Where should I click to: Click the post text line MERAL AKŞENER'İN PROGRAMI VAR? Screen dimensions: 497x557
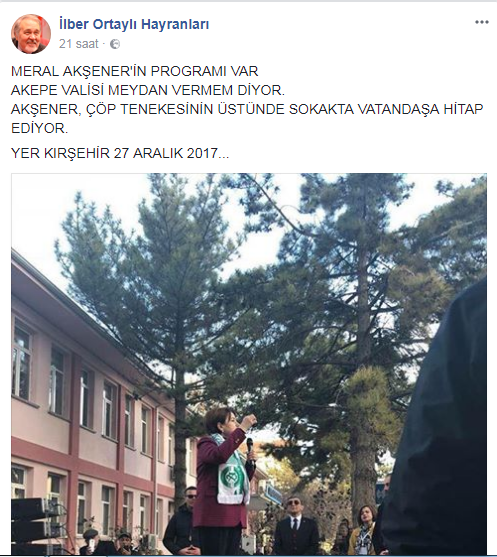(135, 71)
